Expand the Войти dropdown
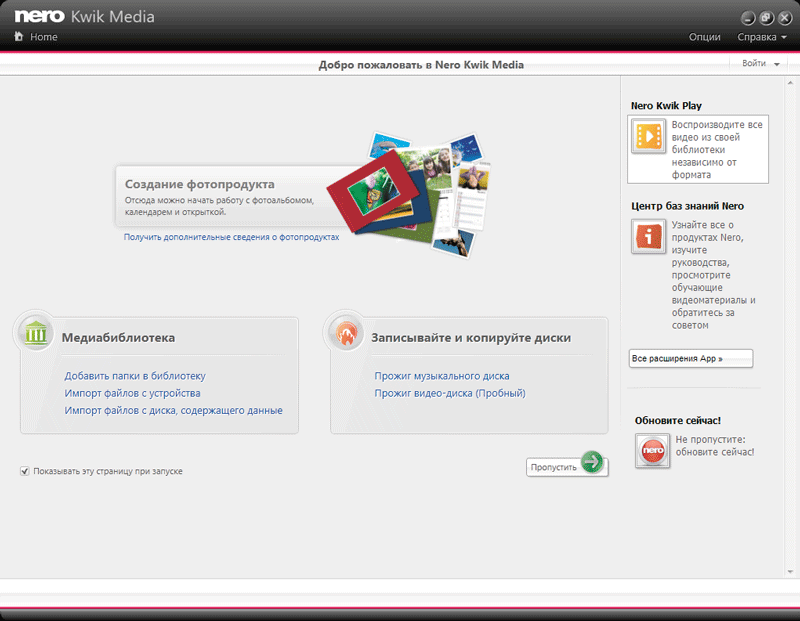 761,63
